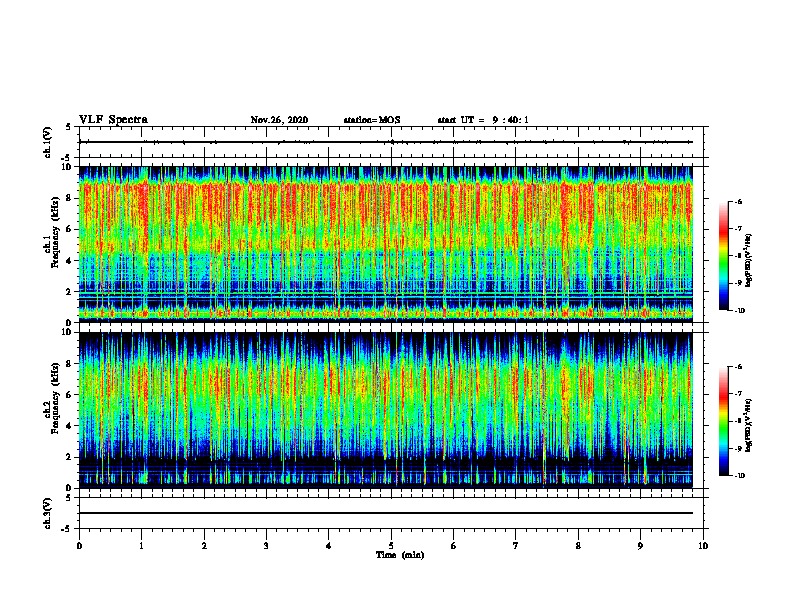Click the 'ch.1(V)' axis label
The width and height of the screenshot is (792, 612).
click(48, 142)
